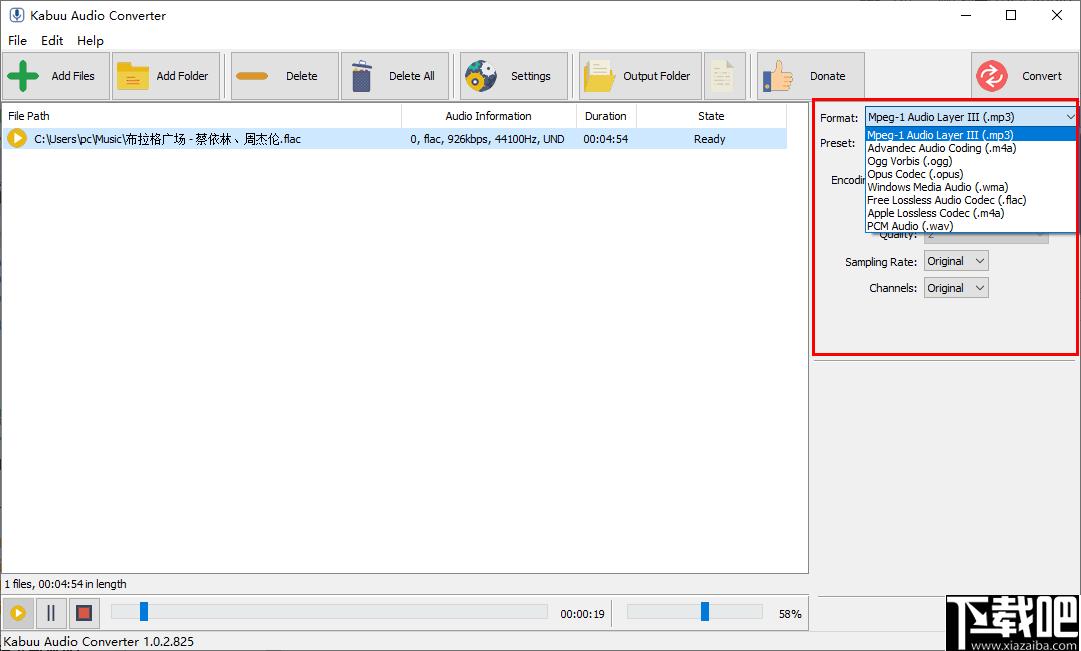Viewport: 1081px width, 651px height.
Task: Choose Free Lossless Audio Codec (.flac)
Action: (971, 200)
